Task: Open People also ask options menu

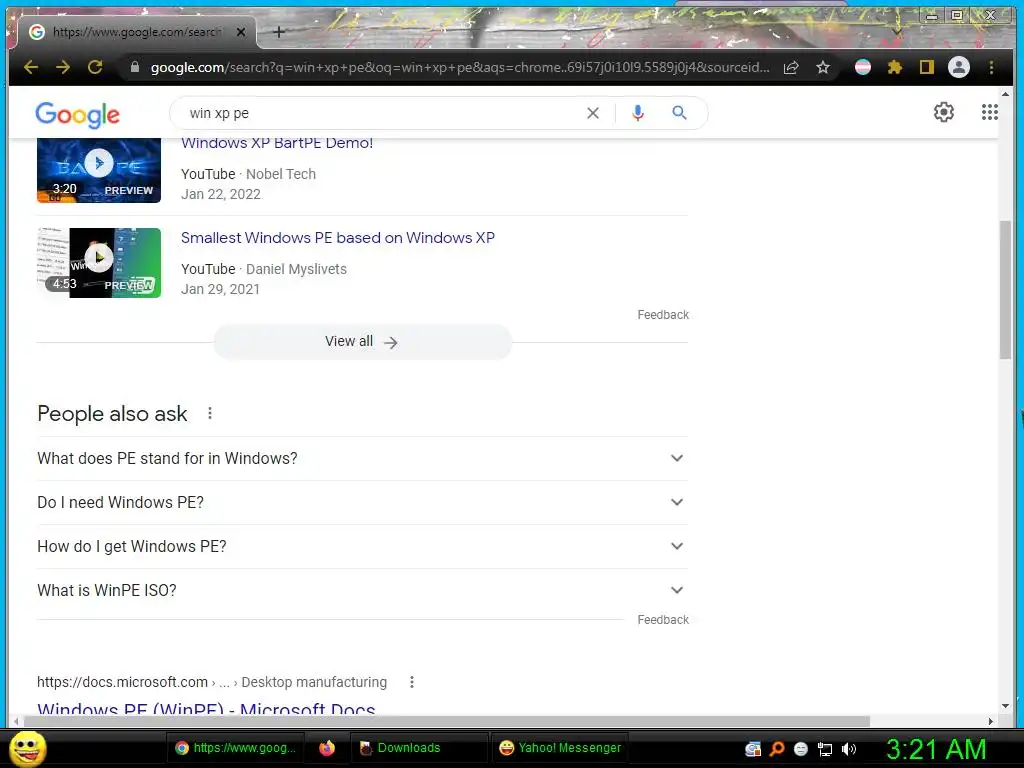Action: tap(210, 413)
